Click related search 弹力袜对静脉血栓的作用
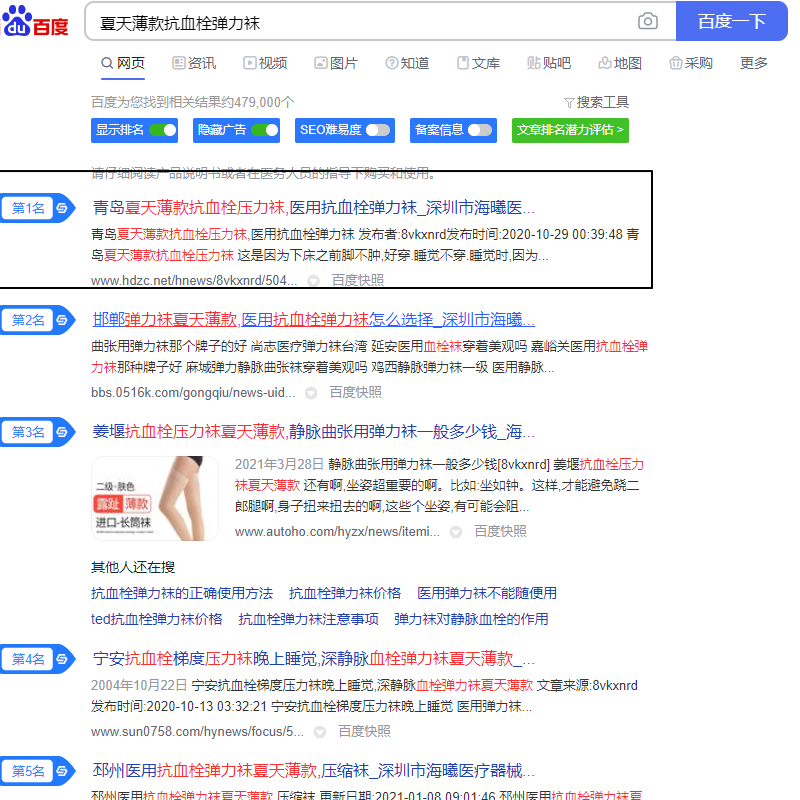 pyautogui.click(x=471, y=619)
